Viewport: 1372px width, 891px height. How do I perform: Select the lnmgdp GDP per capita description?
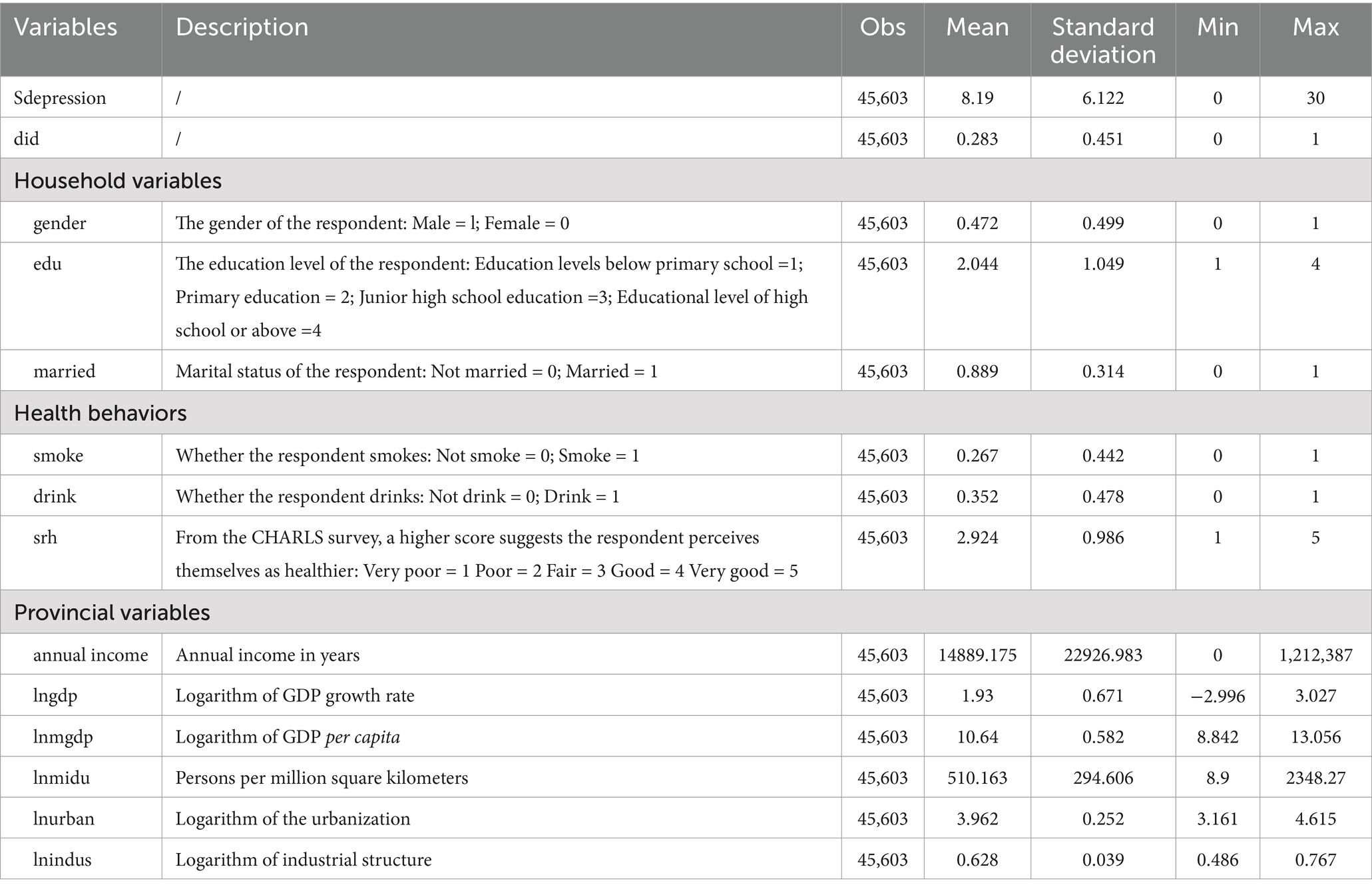pyautogui.click(x=288, y=737)
